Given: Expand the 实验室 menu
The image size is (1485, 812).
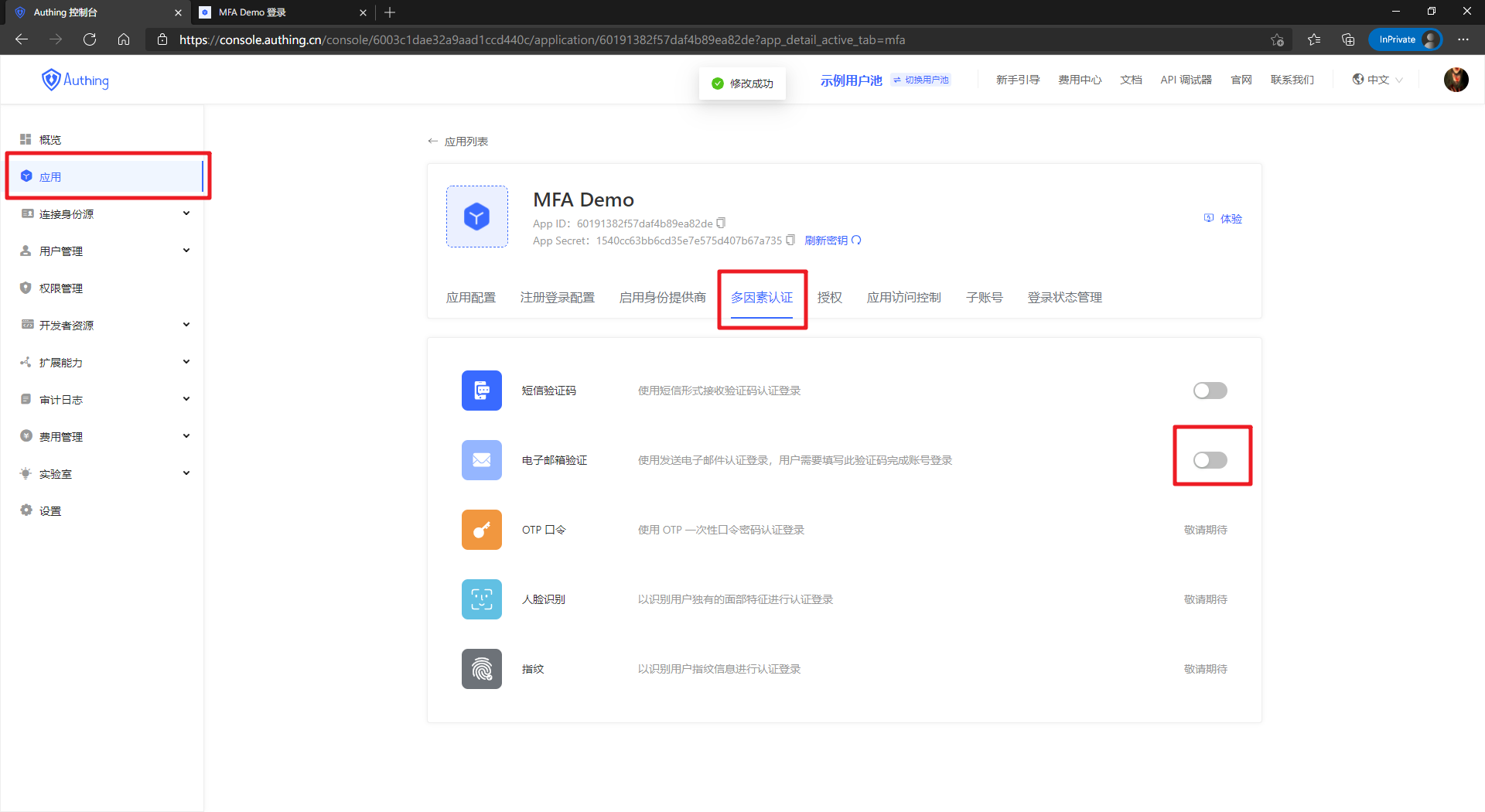Looking at the screenshot, I should click(x=186, y=473).
